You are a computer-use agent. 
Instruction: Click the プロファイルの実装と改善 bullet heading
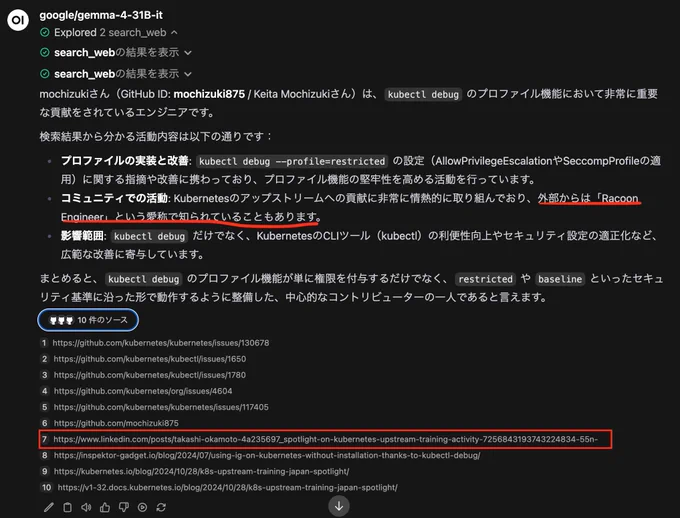pyautogui.click(x=124, y=161)
